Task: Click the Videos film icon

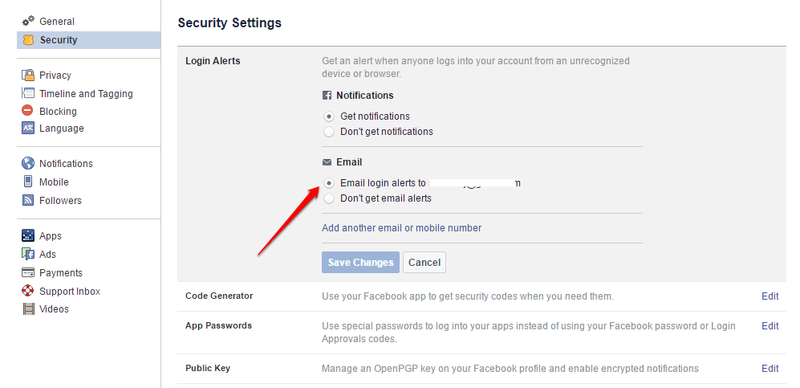Action: tap(28, 309)
